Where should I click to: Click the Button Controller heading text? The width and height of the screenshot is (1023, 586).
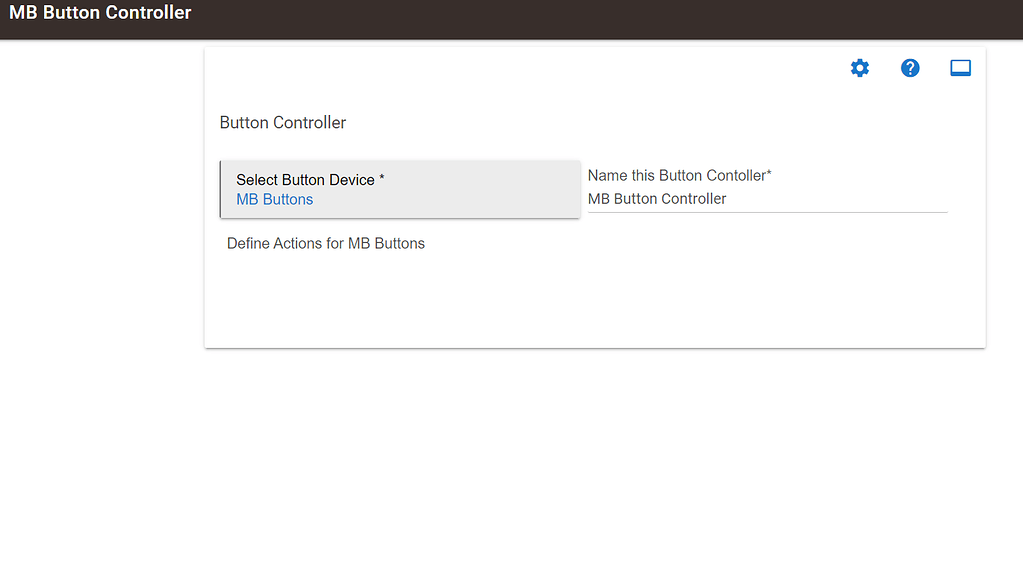click(282, 123)
